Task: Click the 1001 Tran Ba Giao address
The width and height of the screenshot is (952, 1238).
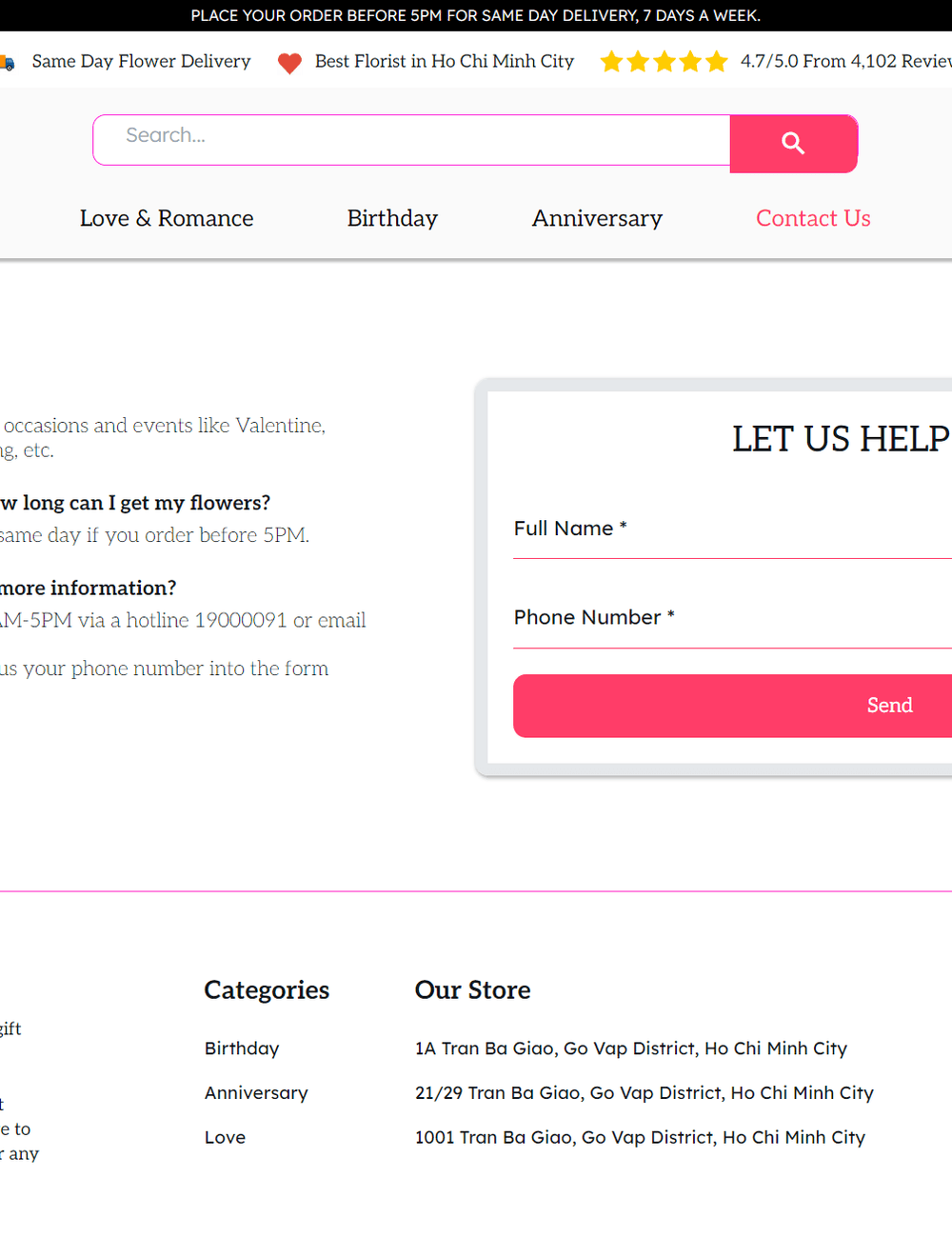Action: click(x=640, y=1137)
